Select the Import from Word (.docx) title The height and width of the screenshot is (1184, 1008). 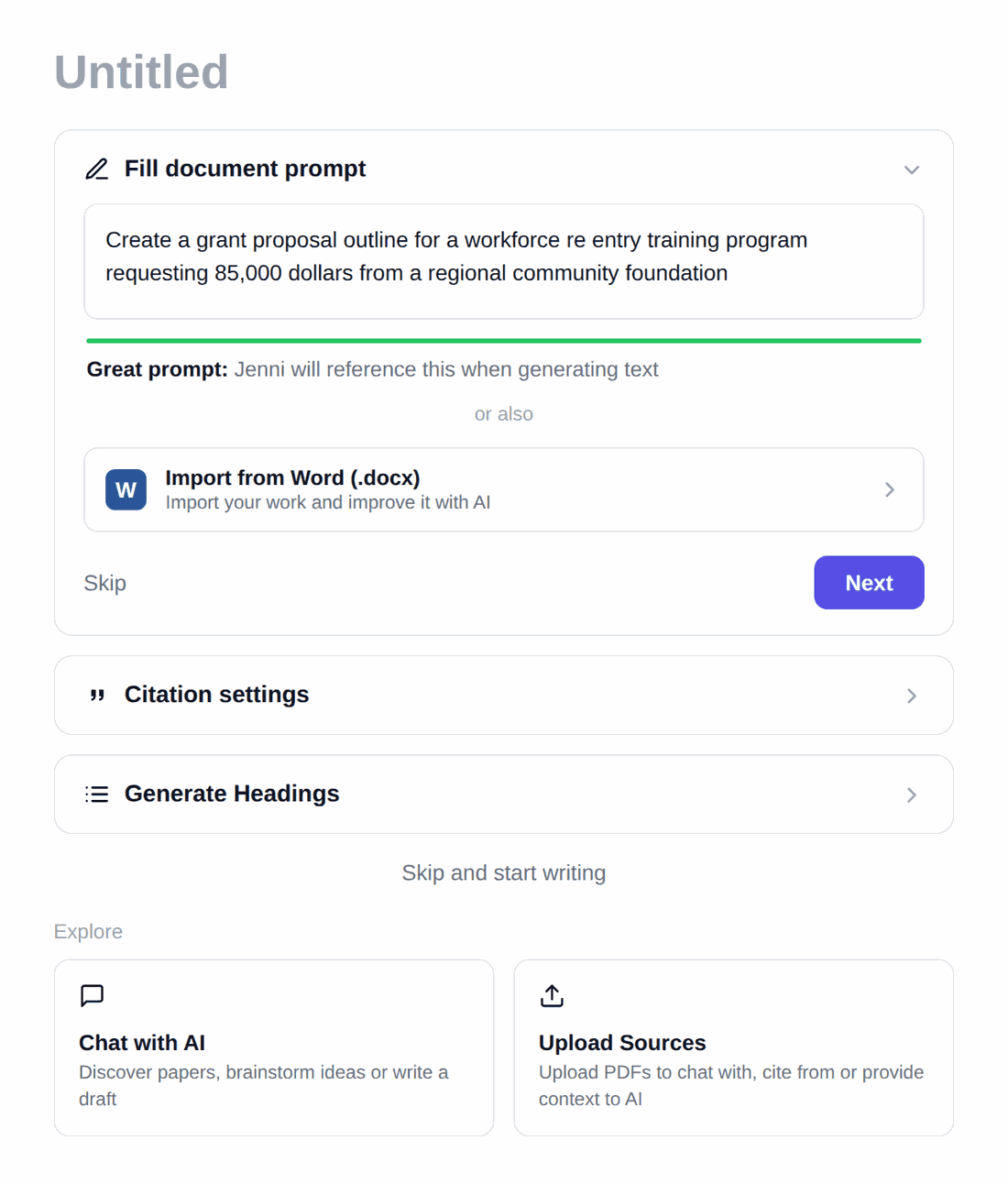pos(292,477)
